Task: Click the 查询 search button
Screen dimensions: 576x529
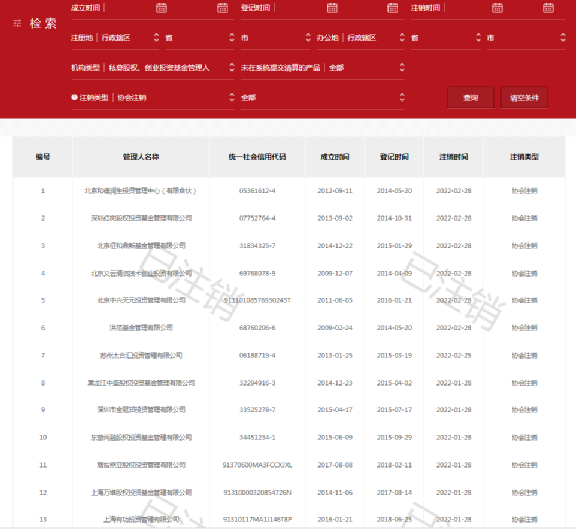Action: [470, 97]
